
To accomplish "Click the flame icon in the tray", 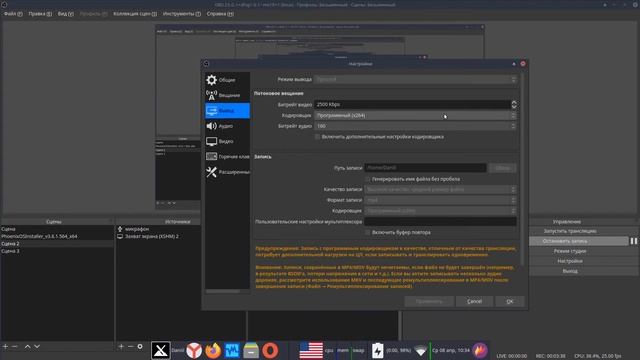I will coord(480,350).
